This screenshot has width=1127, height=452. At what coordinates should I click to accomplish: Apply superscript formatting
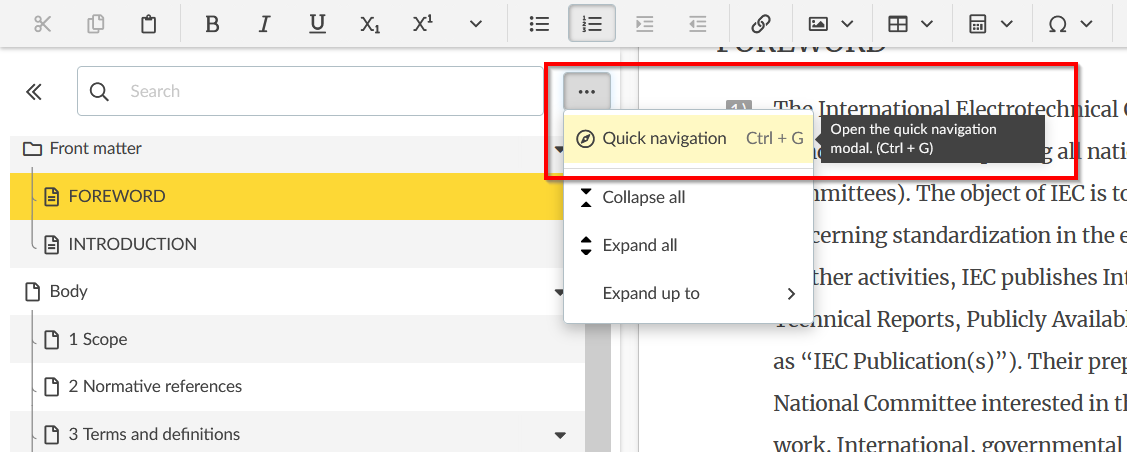tap(422, 24)
